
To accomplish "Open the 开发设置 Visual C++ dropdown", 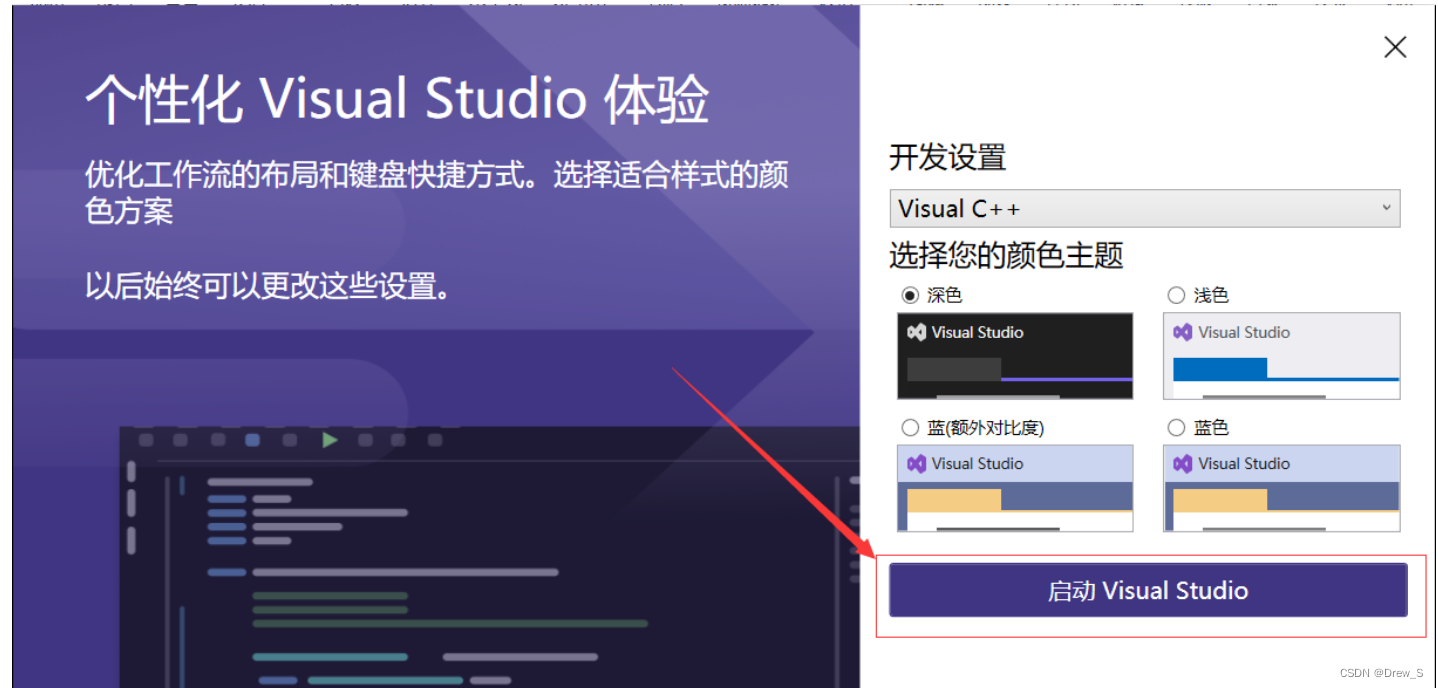I will pos(1145,209).
